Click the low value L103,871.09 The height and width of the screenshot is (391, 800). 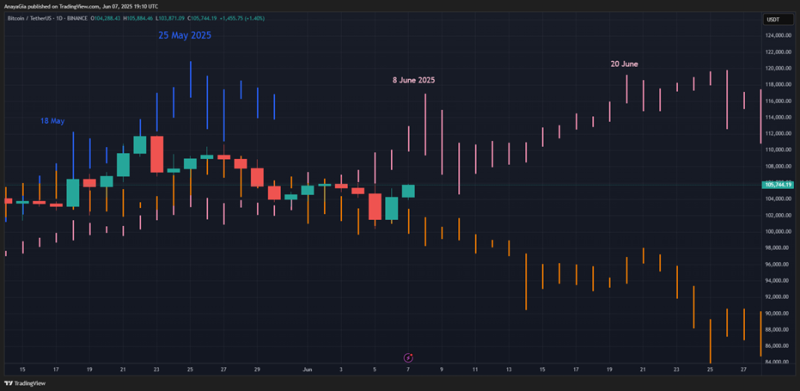click(171, 18)
